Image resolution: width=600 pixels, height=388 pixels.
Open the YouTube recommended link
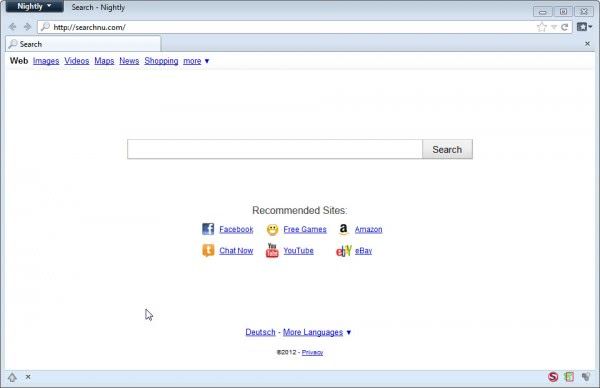click(x=298, y=251)
